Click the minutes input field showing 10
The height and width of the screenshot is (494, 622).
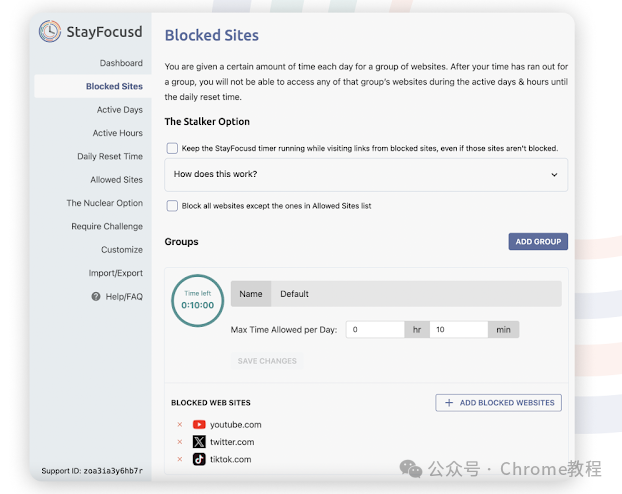[x=459, y=330]
